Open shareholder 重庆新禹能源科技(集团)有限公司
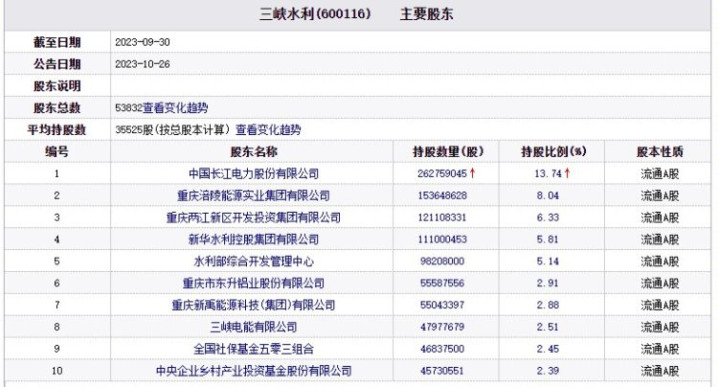The width and height of the screenshot is (718, 387). 254,305
